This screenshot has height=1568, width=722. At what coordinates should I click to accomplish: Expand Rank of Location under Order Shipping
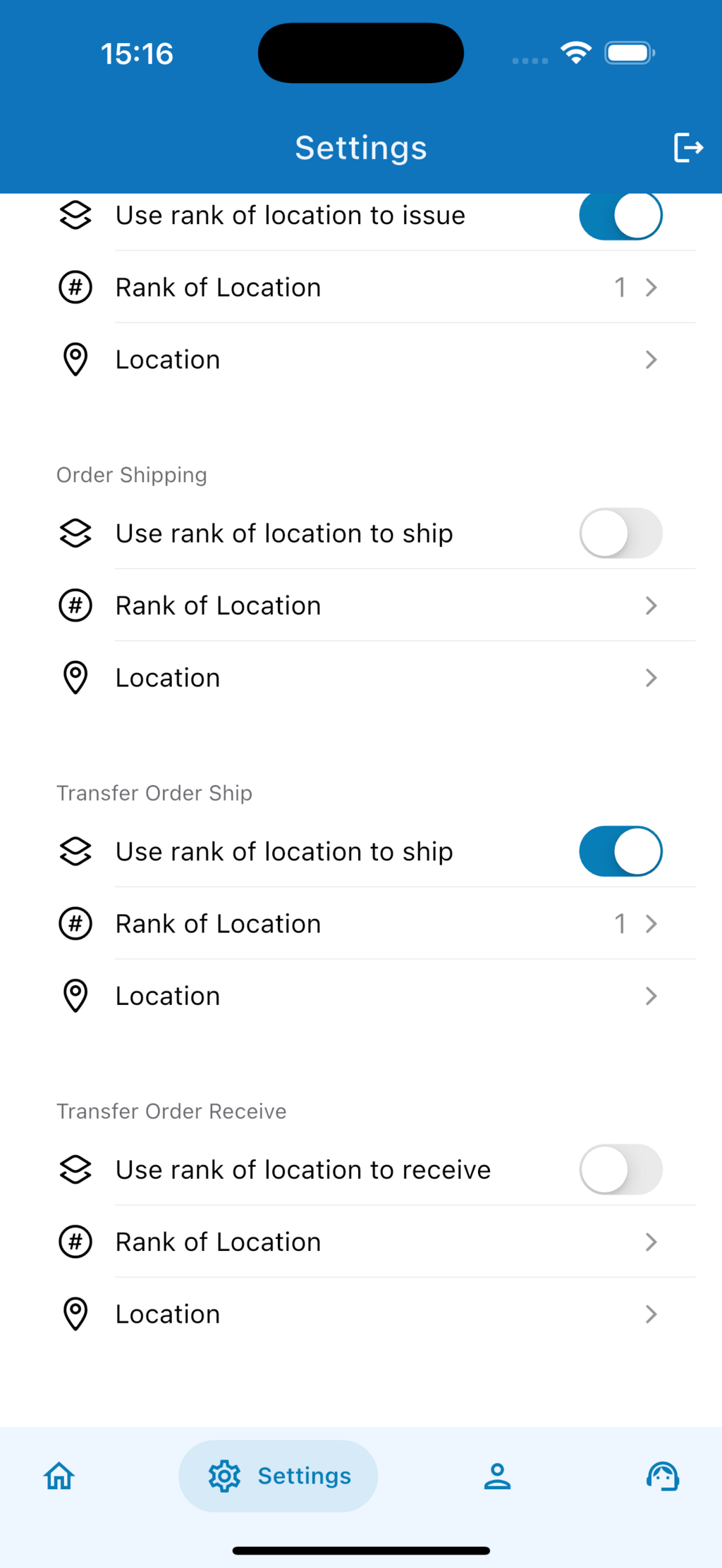point(651,605)
